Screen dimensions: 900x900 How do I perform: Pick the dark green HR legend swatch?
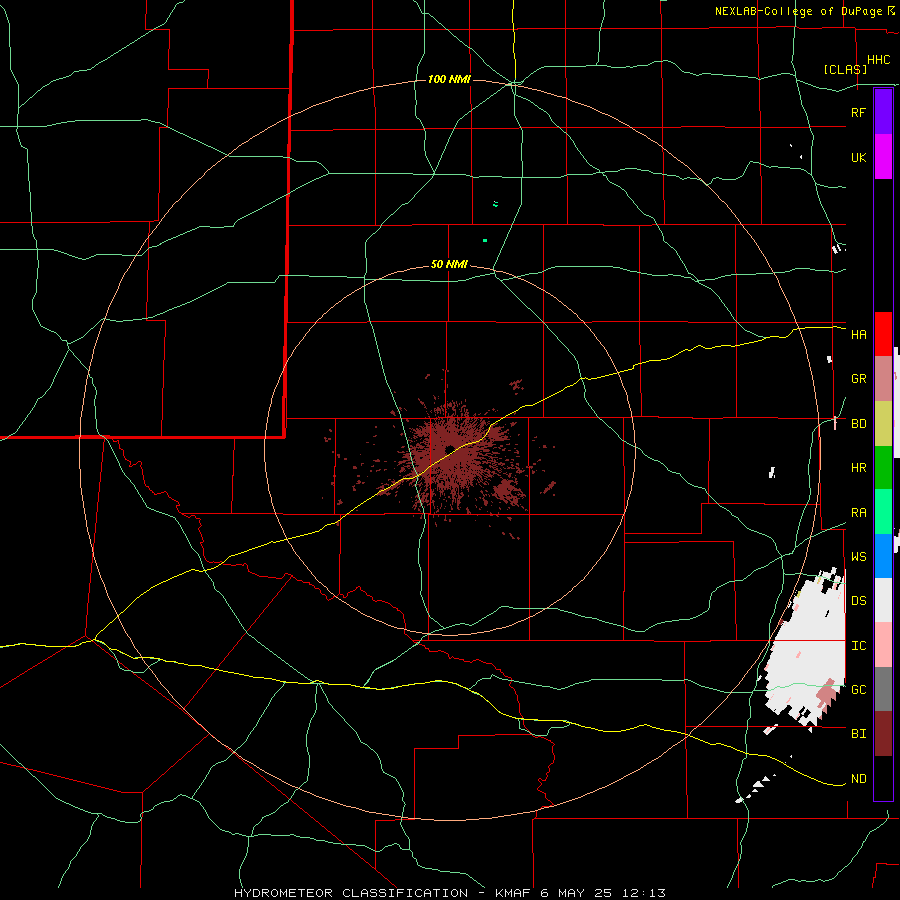[x=883, y=468]
